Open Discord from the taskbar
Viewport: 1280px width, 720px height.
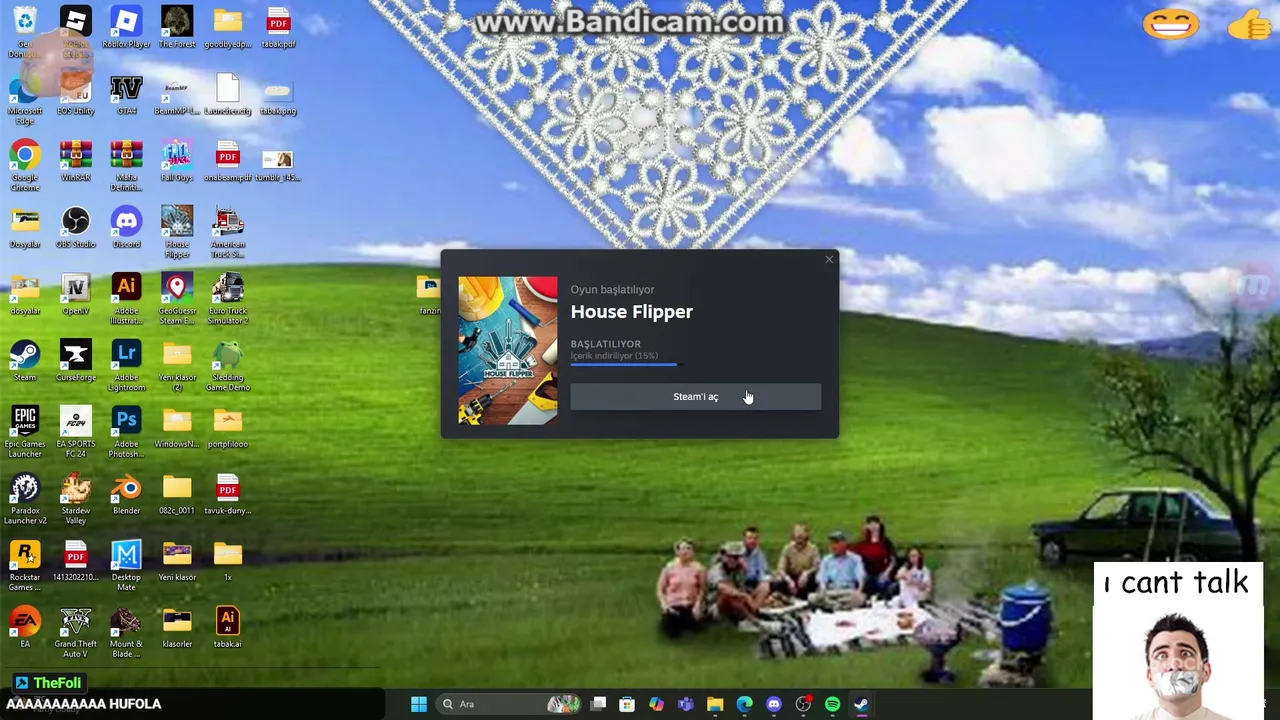[774, 704]
